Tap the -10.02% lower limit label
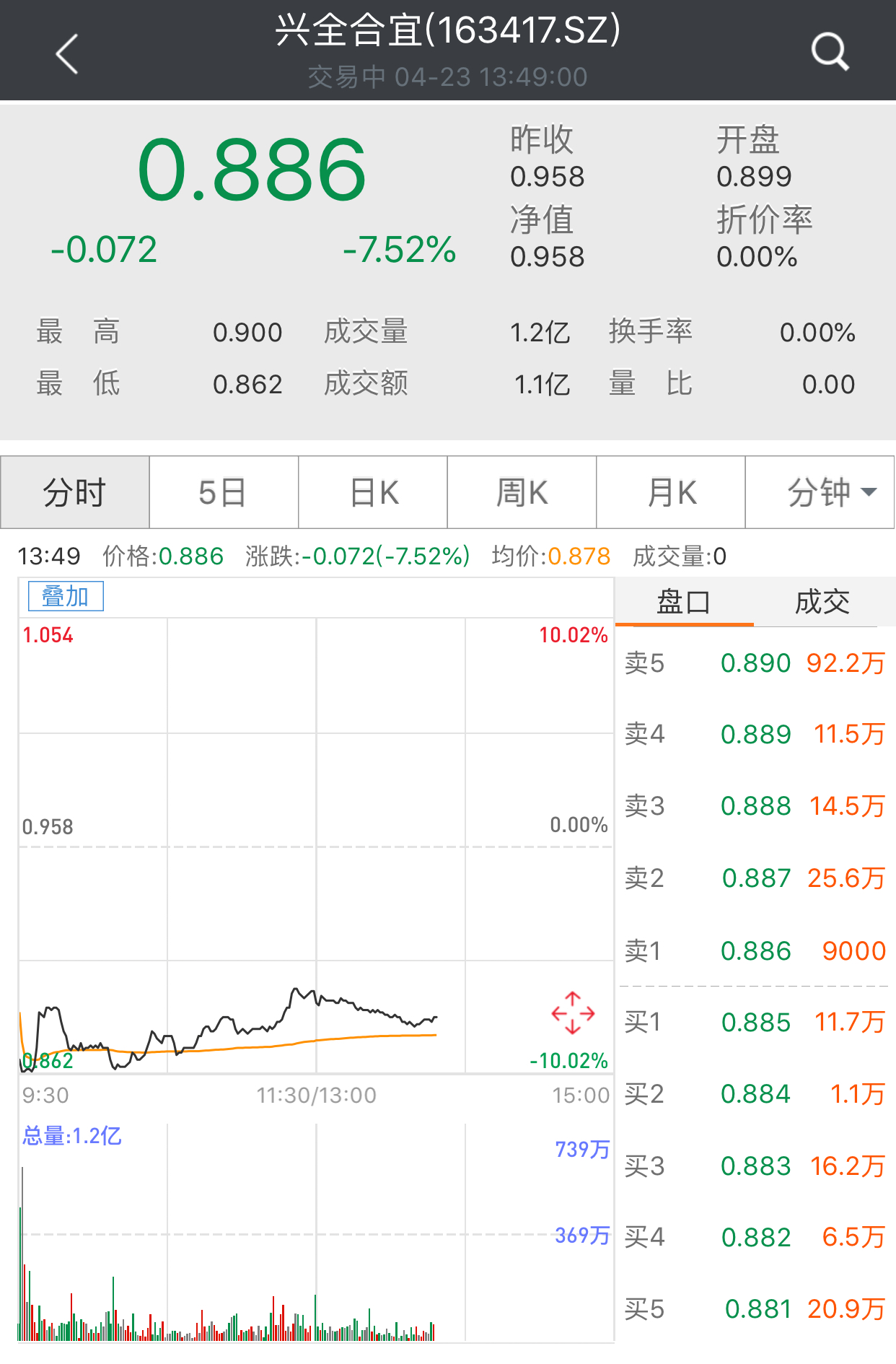Image resolution: width=896 pixels, height=1364 pixels. tap(568, 1061)
